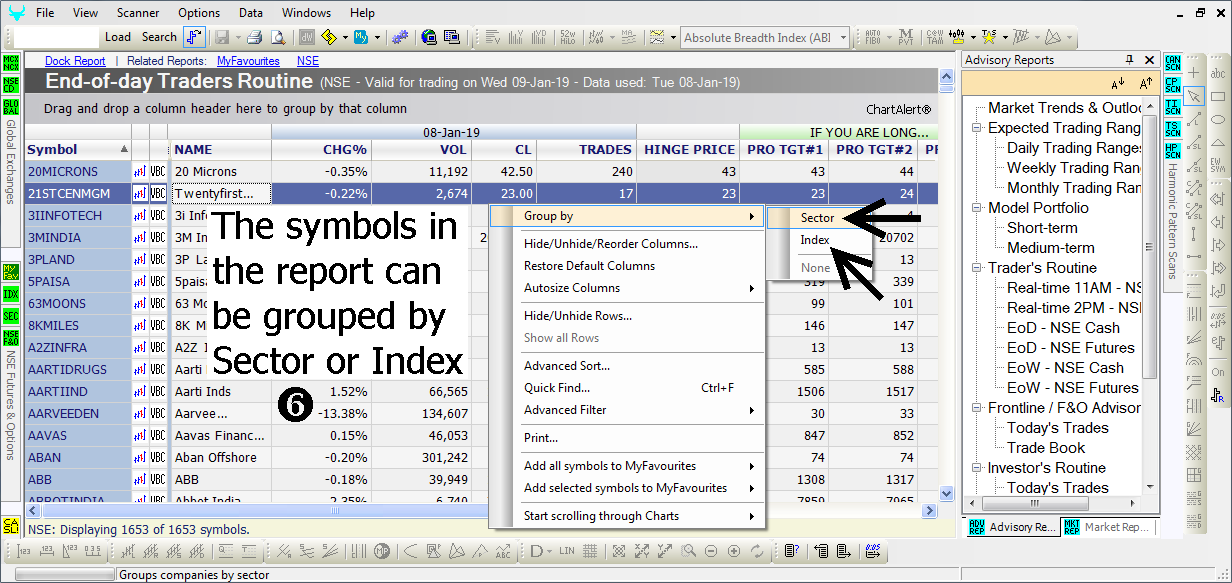Open the CP SCN scanner icon

point(1173,84)
